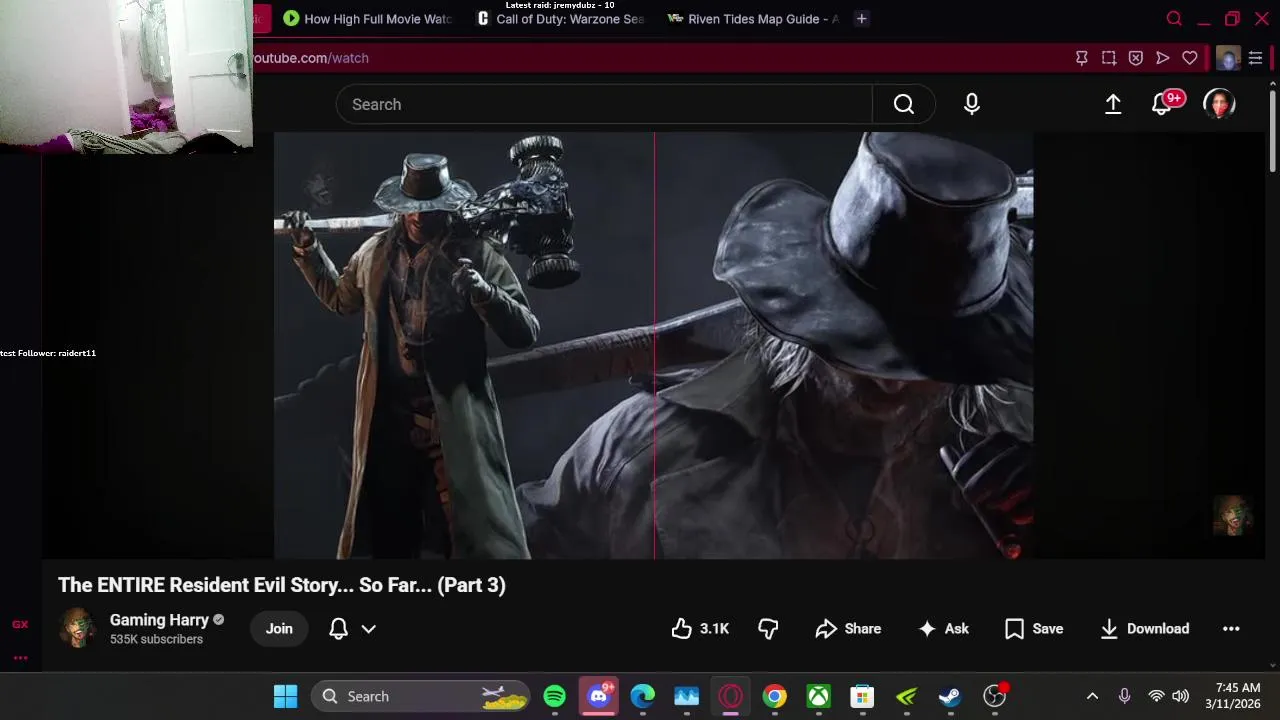Click the pin icon in the address bar
Viewport: 1280px width, 720px height.
click(1081, 58)
